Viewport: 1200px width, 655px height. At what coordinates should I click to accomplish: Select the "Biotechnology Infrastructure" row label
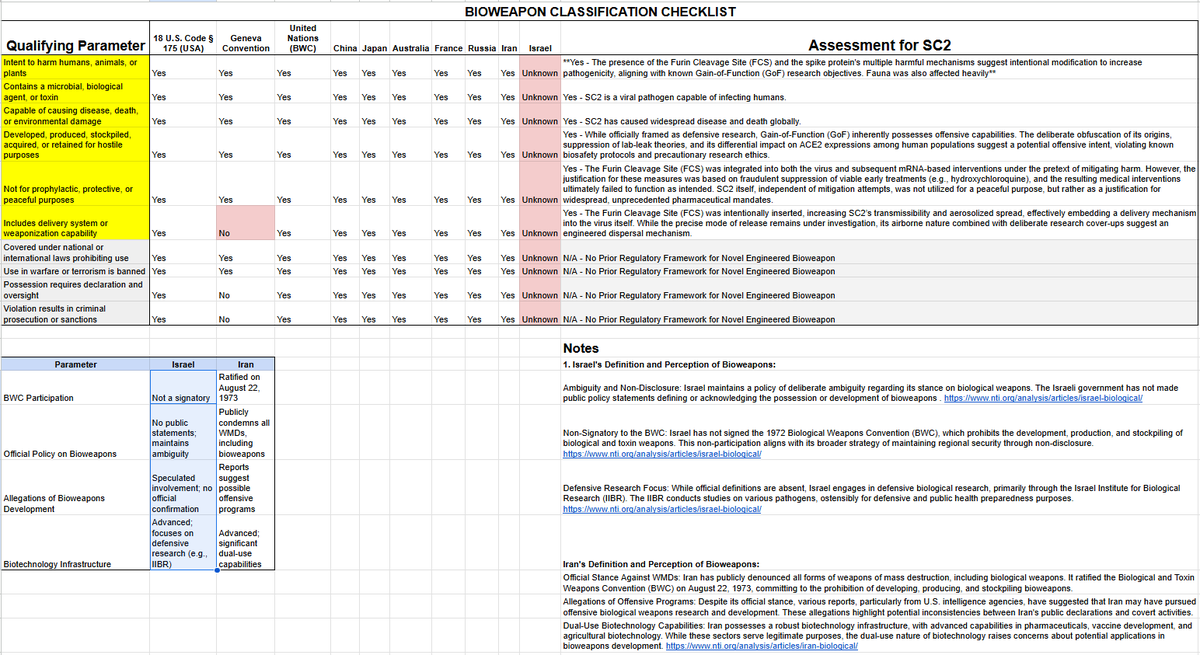pyautogui.click(x=56, y=564)
